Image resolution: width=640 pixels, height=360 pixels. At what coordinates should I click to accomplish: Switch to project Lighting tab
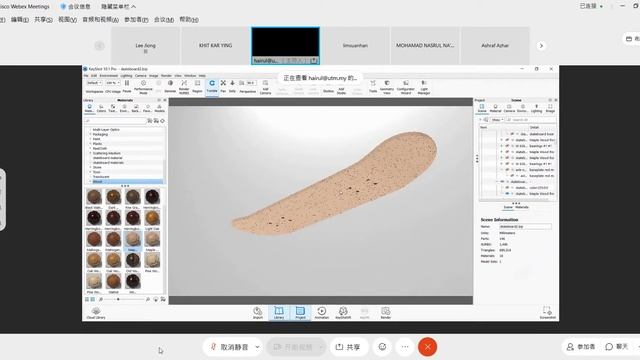coord(536,108)
